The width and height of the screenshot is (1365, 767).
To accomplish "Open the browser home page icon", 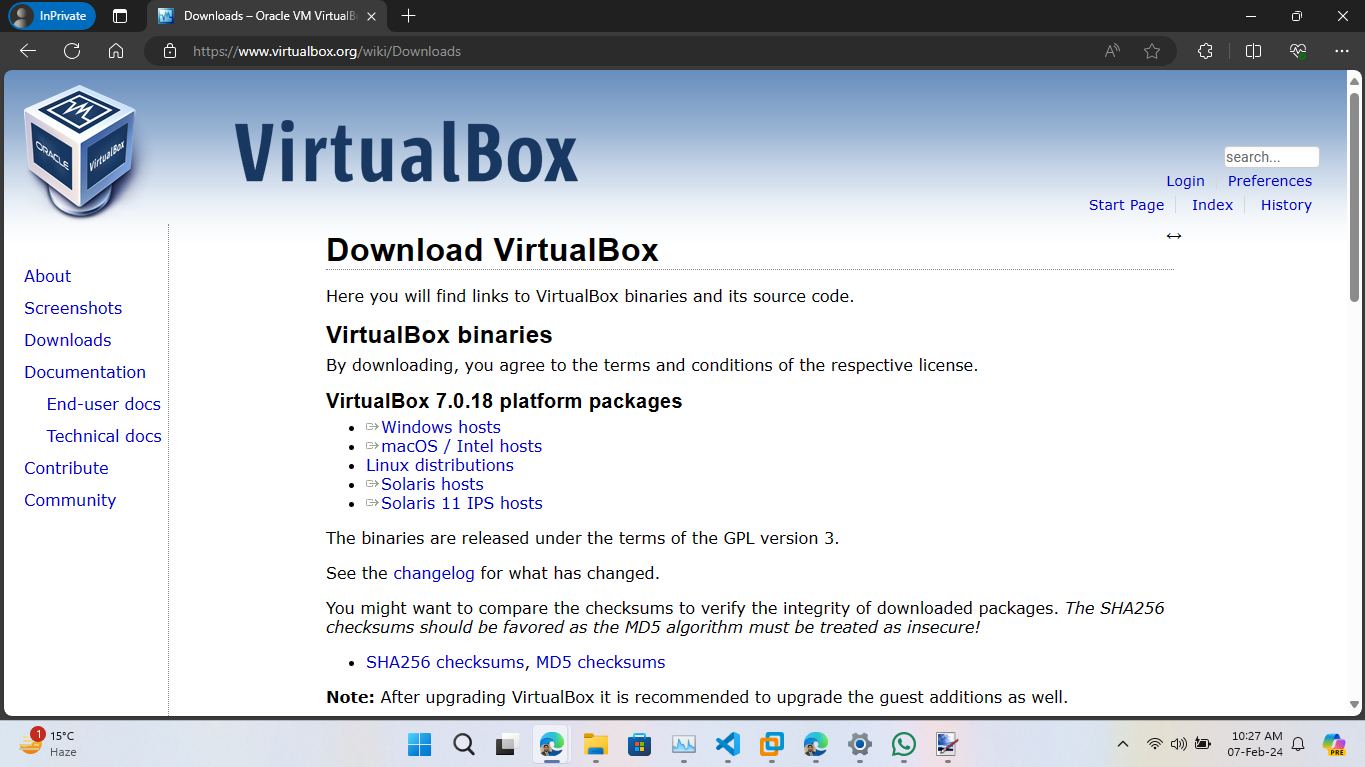I will pos(116,51).
